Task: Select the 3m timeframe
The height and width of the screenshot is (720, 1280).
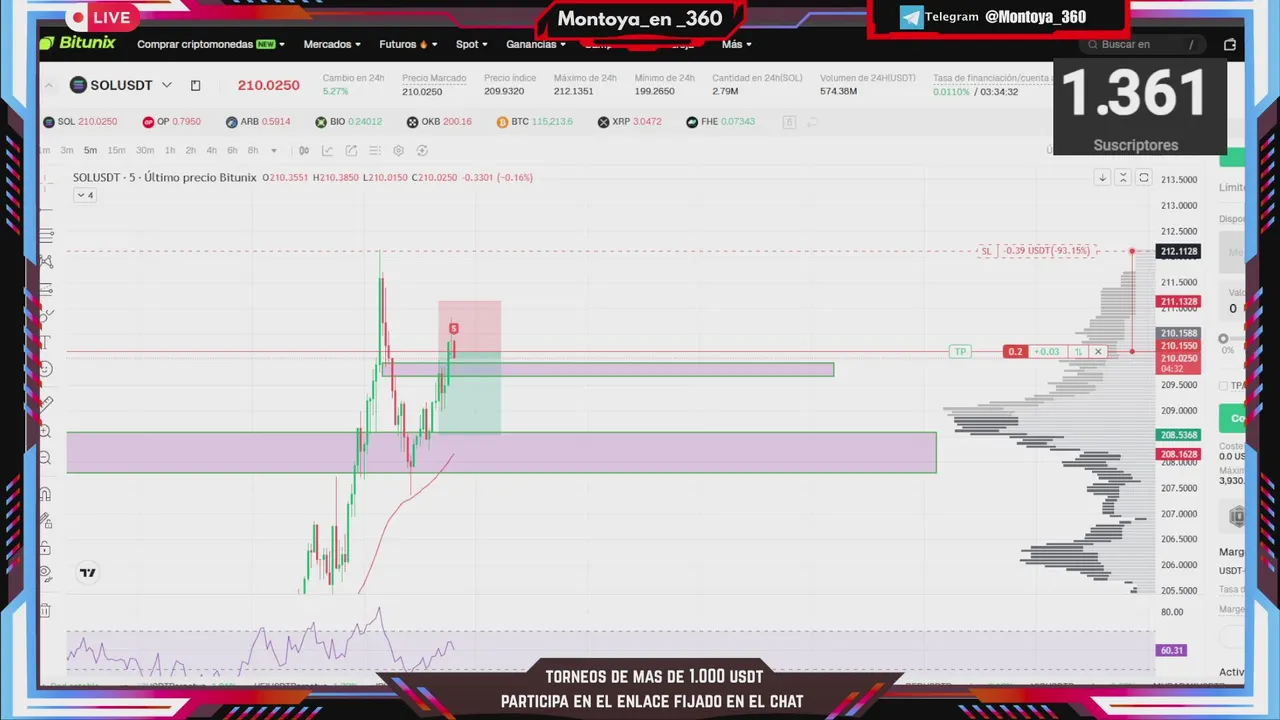Action: [66, 151]
